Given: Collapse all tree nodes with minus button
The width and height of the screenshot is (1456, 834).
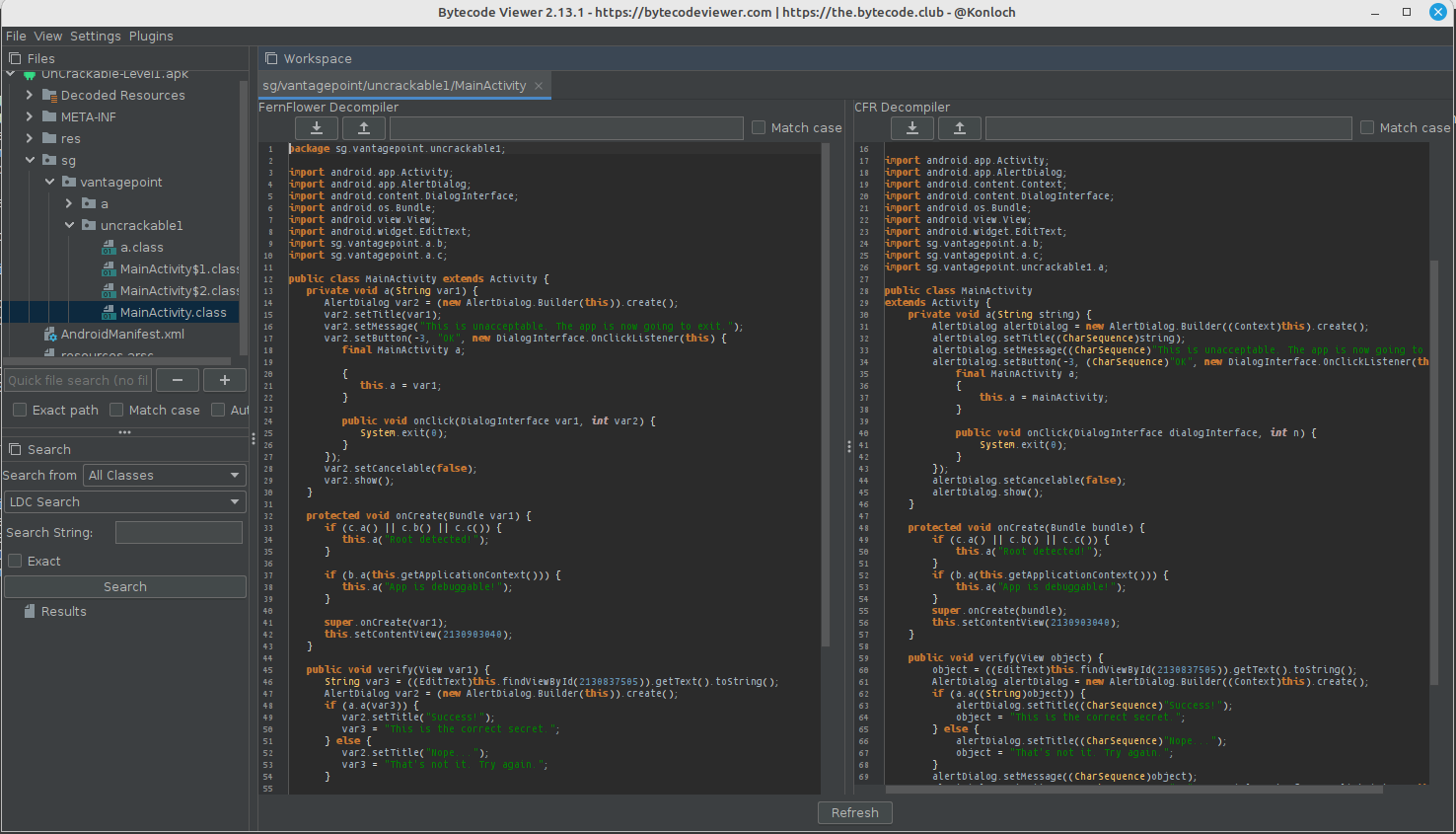Looking at the screenshot, I should point(178,380).
